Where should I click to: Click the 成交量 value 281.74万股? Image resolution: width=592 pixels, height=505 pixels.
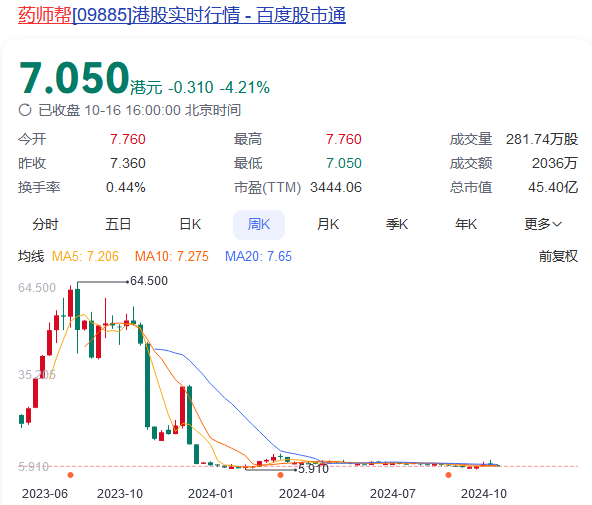click(x=542, y=139)
